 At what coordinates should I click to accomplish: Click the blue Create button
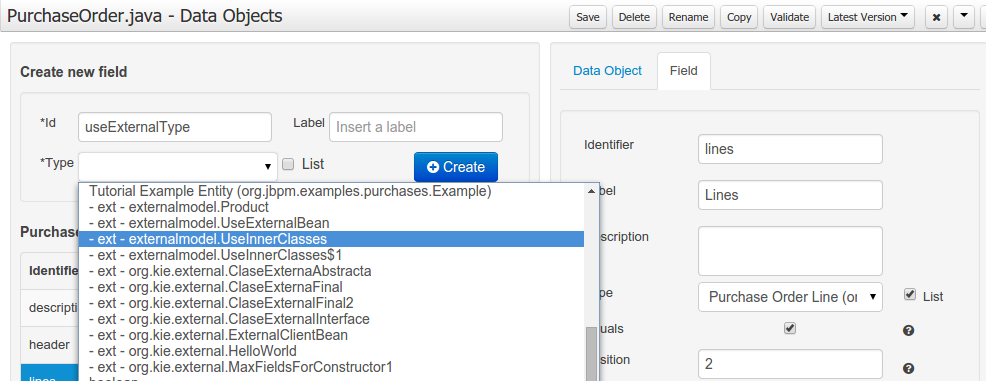click(456, 167)
